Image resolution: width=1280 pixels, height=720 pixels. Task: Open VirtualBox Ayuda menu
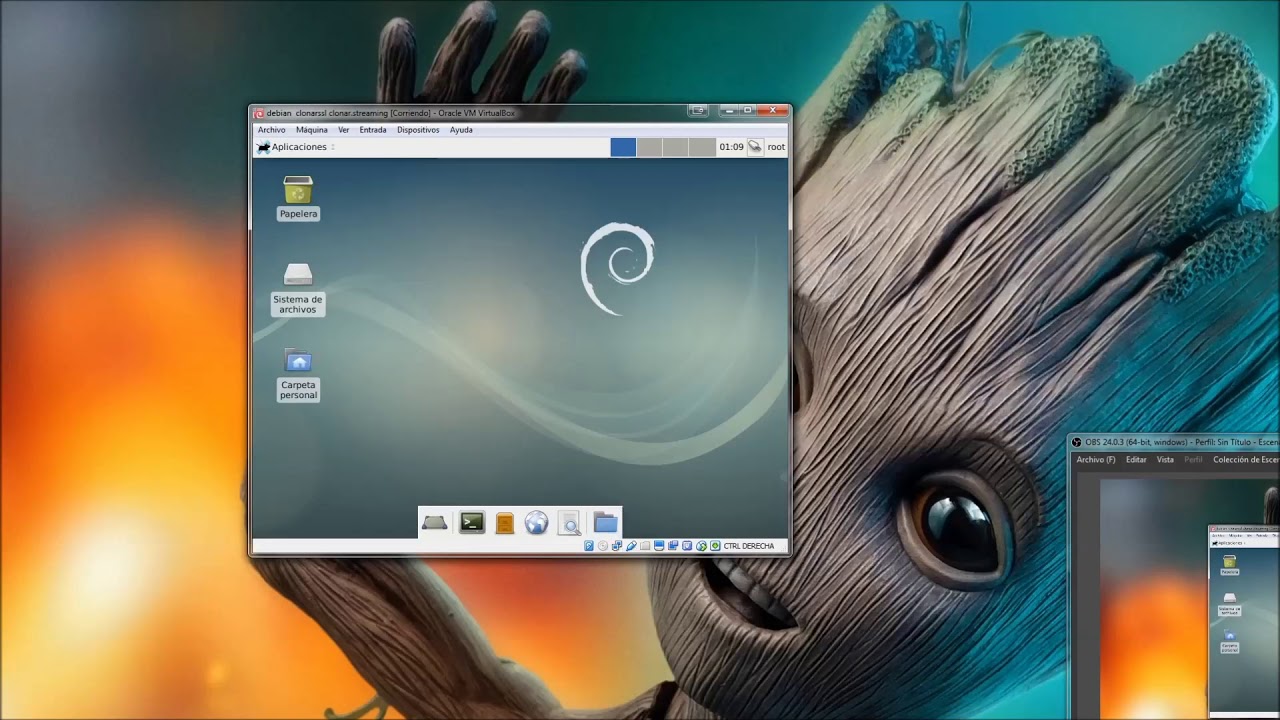click(x=461, y=130)
